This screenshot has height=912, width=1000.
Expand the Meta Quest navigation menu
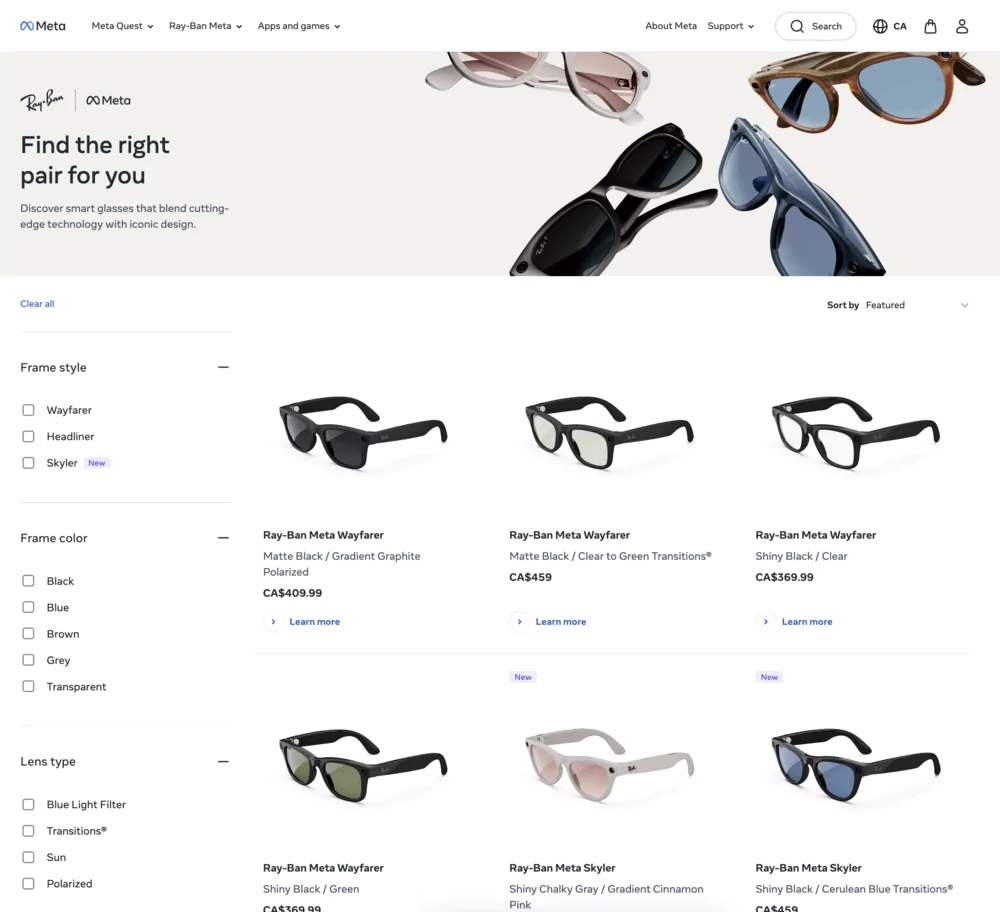122,26
